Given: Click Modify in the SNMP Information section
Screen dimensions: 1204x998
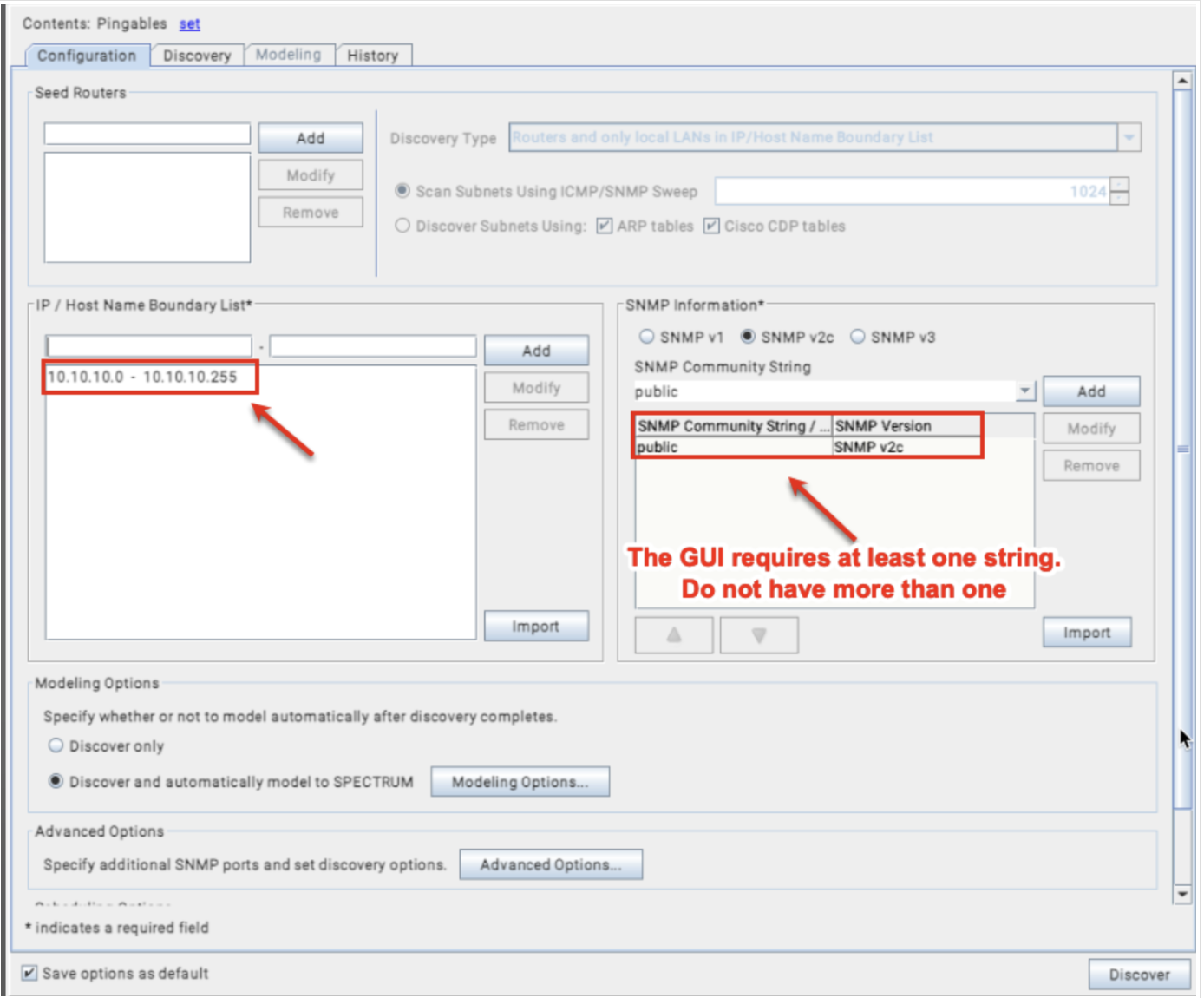Looking at the screenshot, I should pos(1091,429).
